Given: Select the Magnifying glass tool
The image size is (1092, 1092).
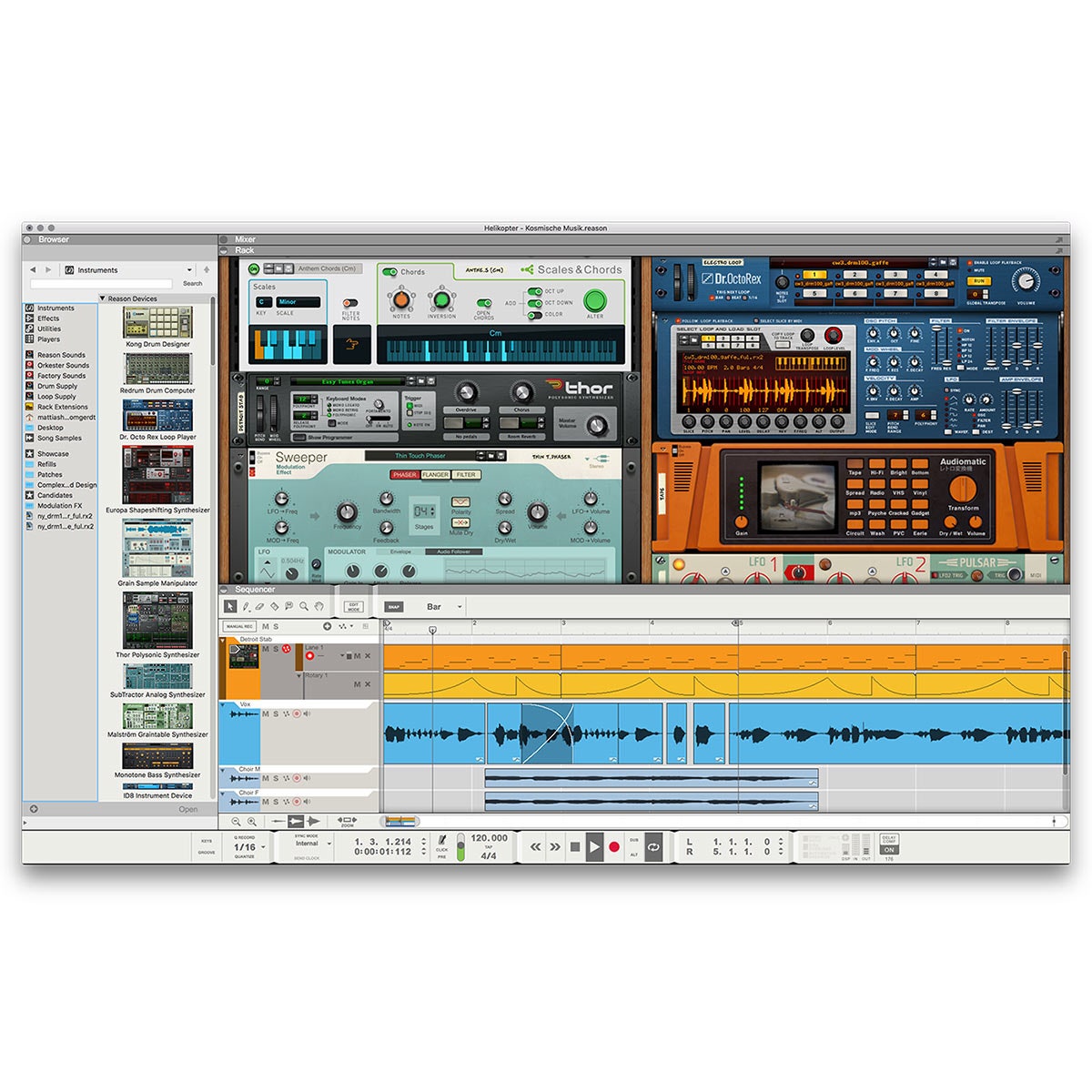Looking at the screenshot, I should pos(304,606).
